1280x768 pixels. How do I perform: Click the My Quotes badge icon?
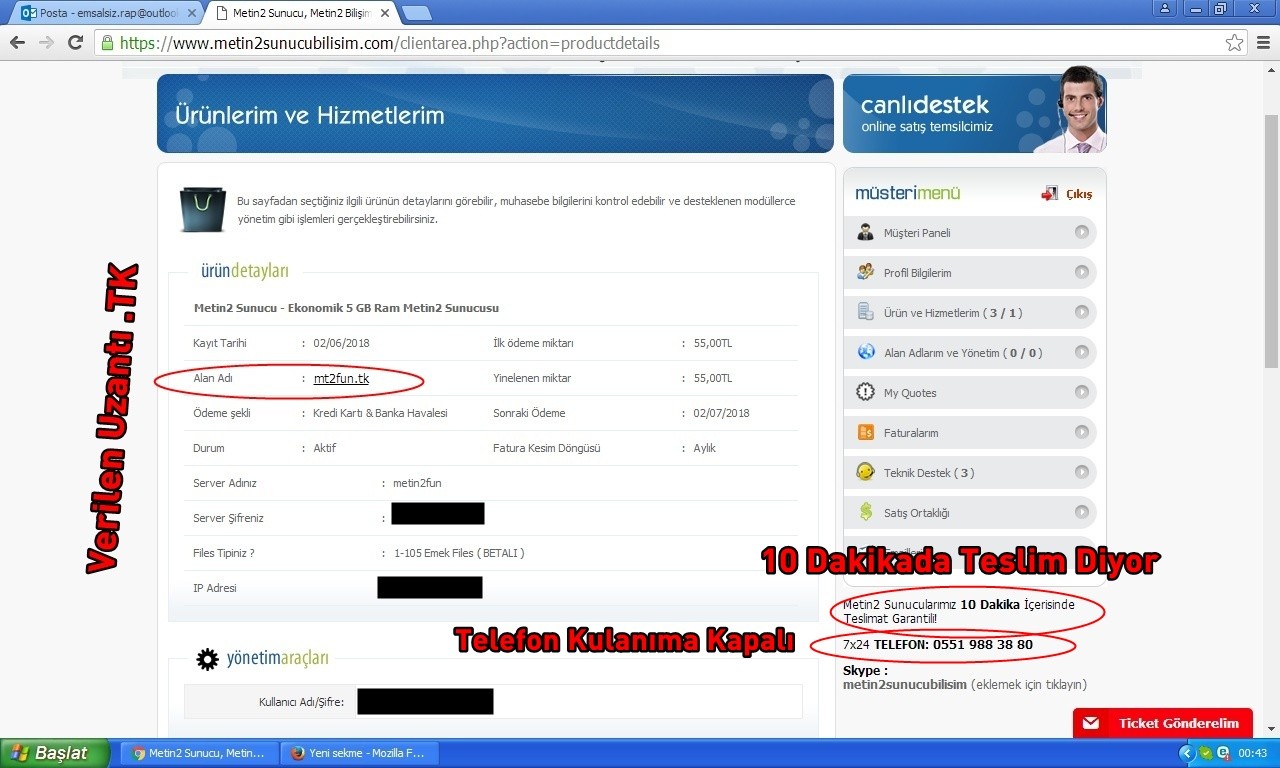866,393
